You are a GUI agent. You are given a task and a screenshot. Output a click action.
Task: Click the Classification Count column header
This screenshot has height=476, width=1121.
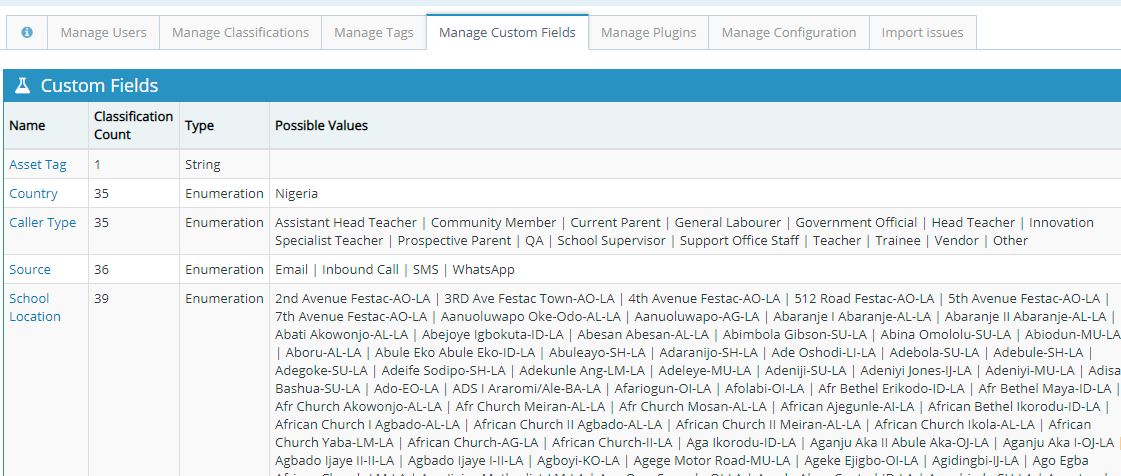point(133,126)
